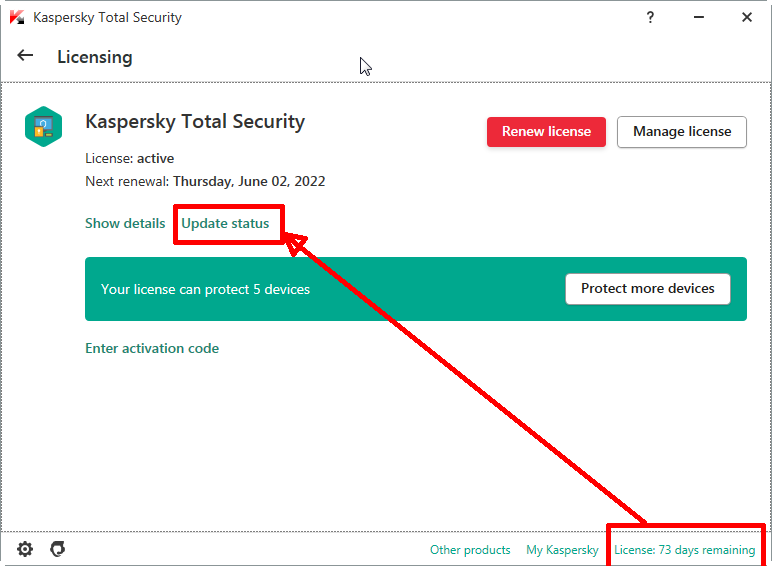Click Protect more devices button
The image size is (772, 566).
point(647,289)
